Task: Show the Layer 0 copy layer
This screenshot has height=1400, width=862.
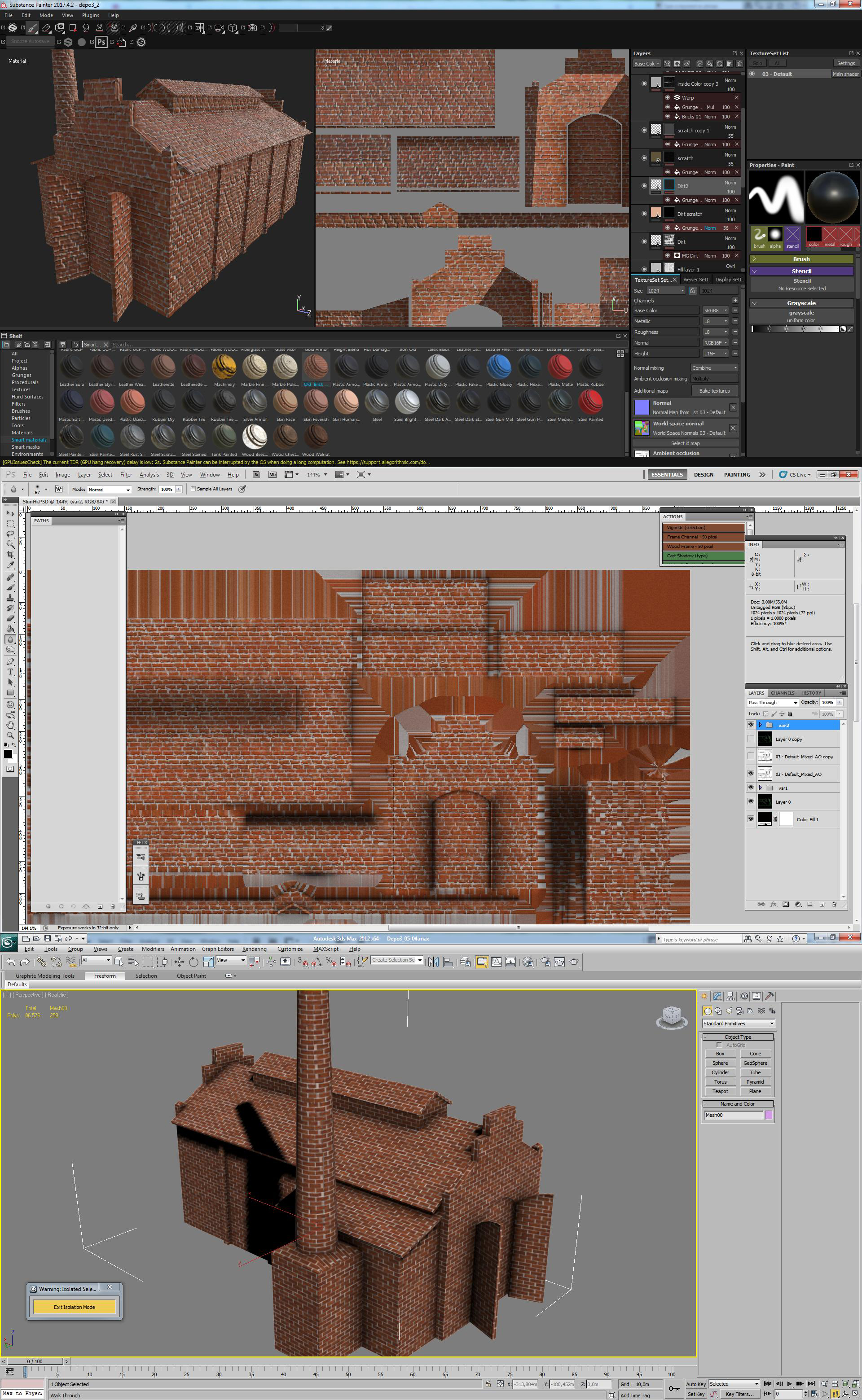Action: pos(750,739)
